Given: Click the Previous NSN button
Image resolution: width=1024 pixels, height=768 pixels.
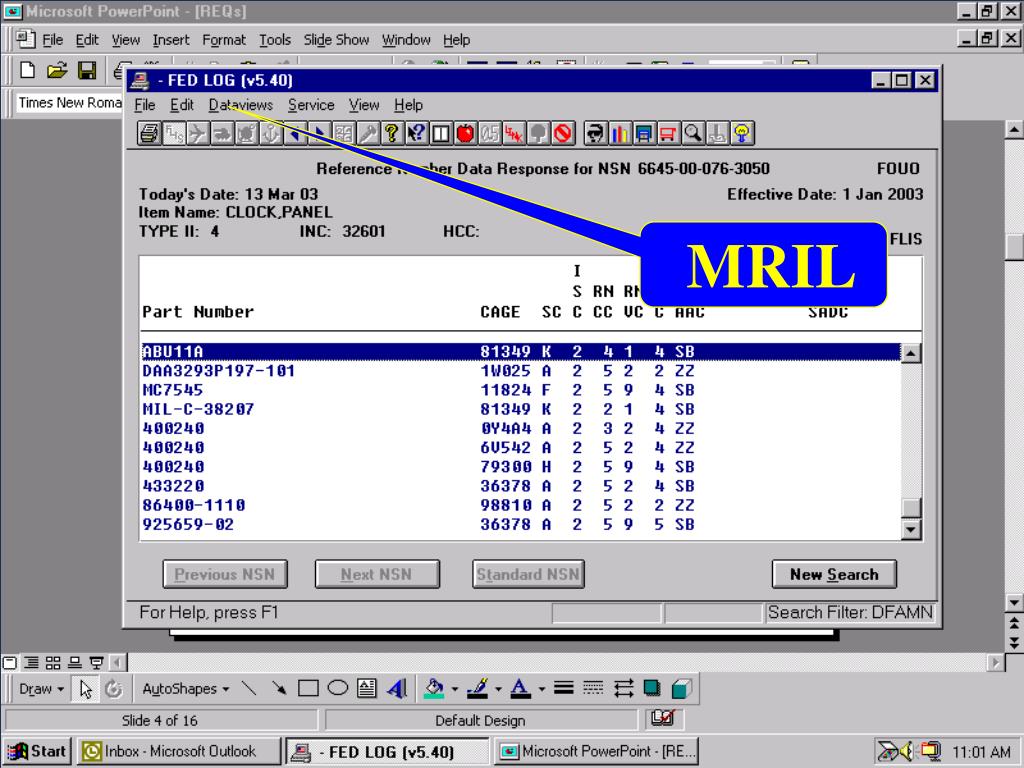Looking at the screenshot, I should coord(225,574).
